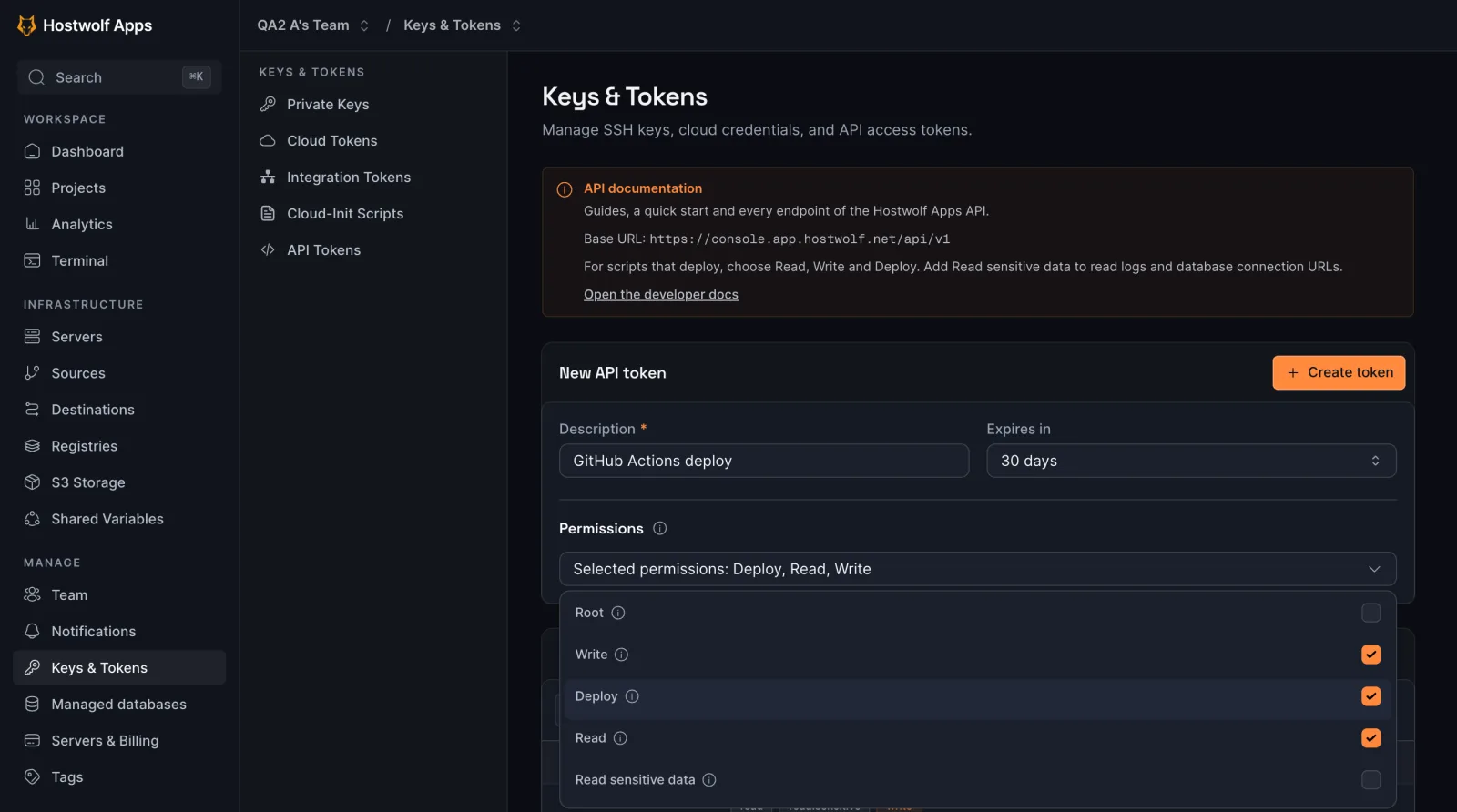Click the Description input field
This screenshot has width=1457, height=812.
coord(764,461)
